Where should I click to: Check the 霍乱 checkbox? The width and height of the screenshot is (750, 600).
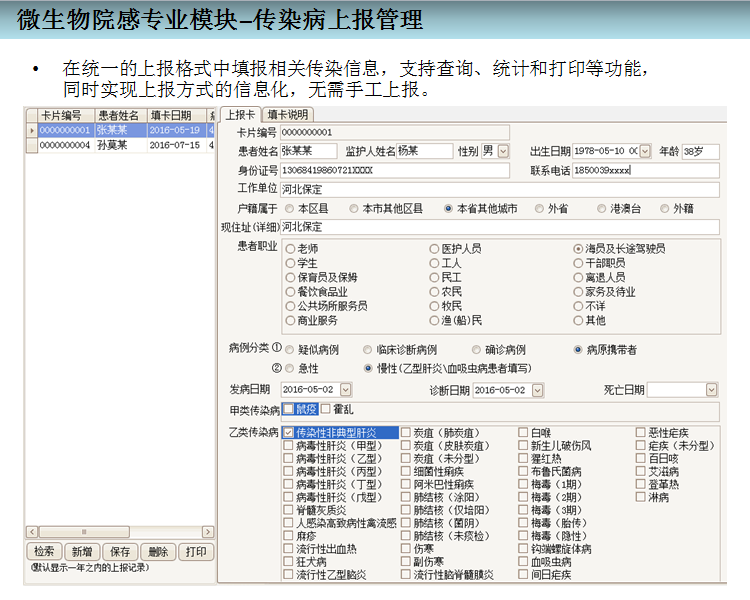(x=325, y=409)
